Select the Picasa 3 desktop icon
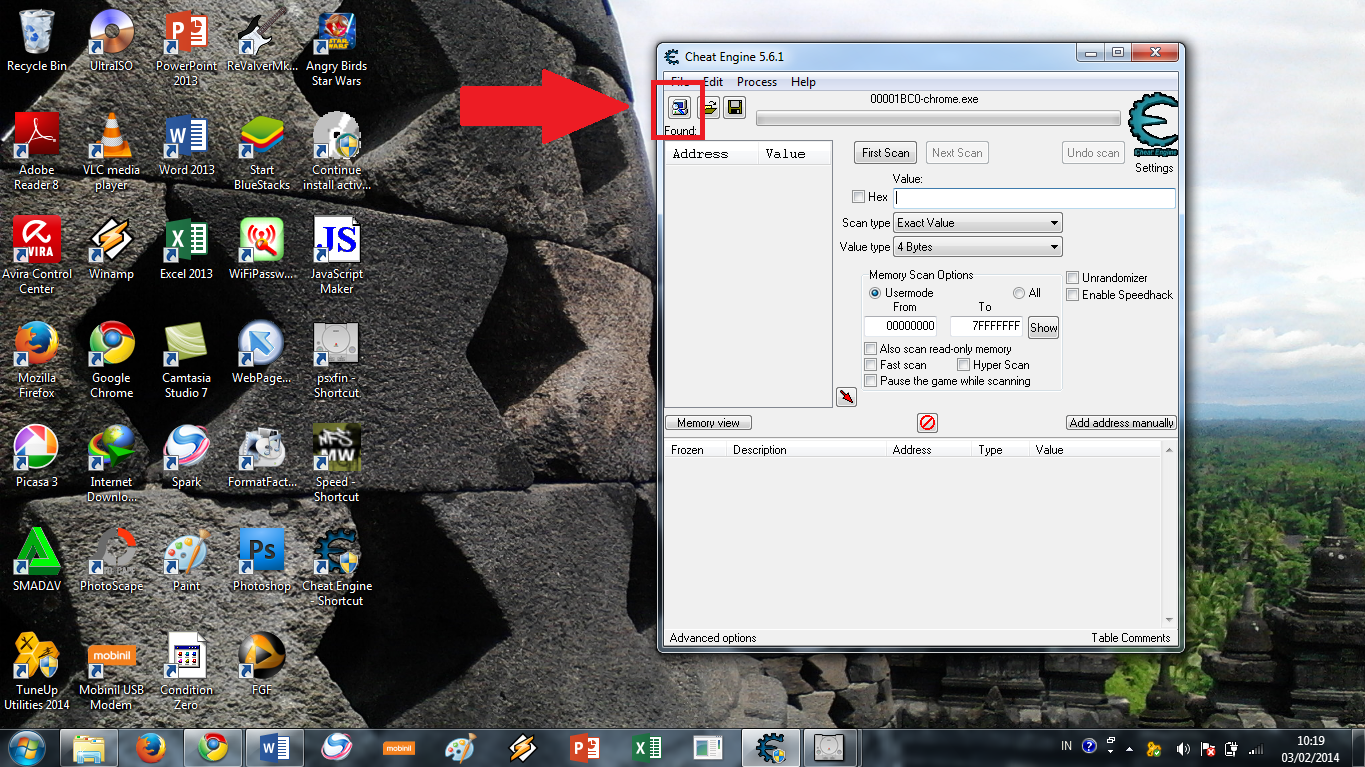This screenshot has height=767, width=1365. 37,457
